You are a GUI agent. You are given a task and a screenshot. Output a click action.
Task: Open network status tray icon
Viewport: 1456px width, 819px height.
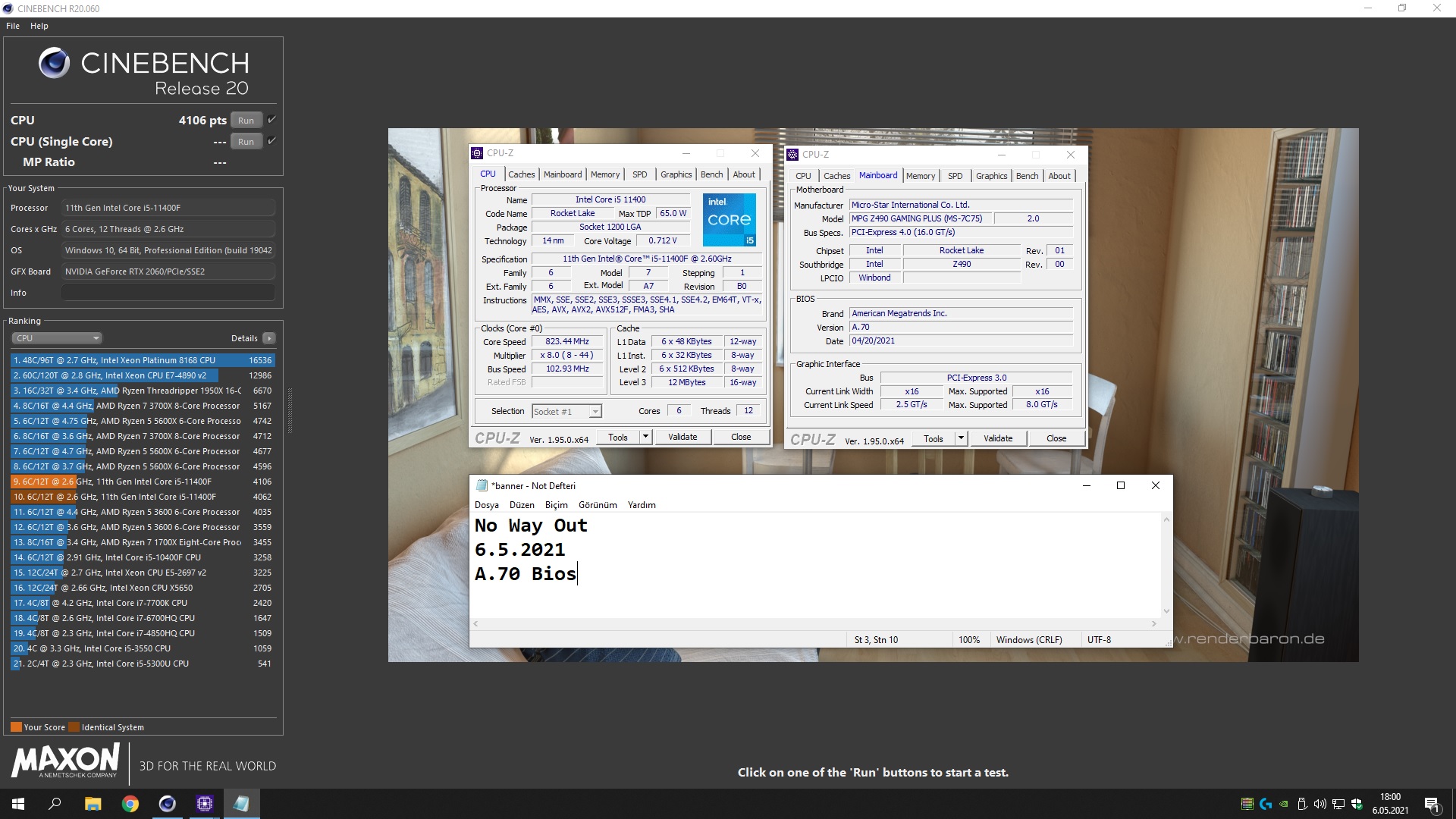click(x=1338, y=804)
